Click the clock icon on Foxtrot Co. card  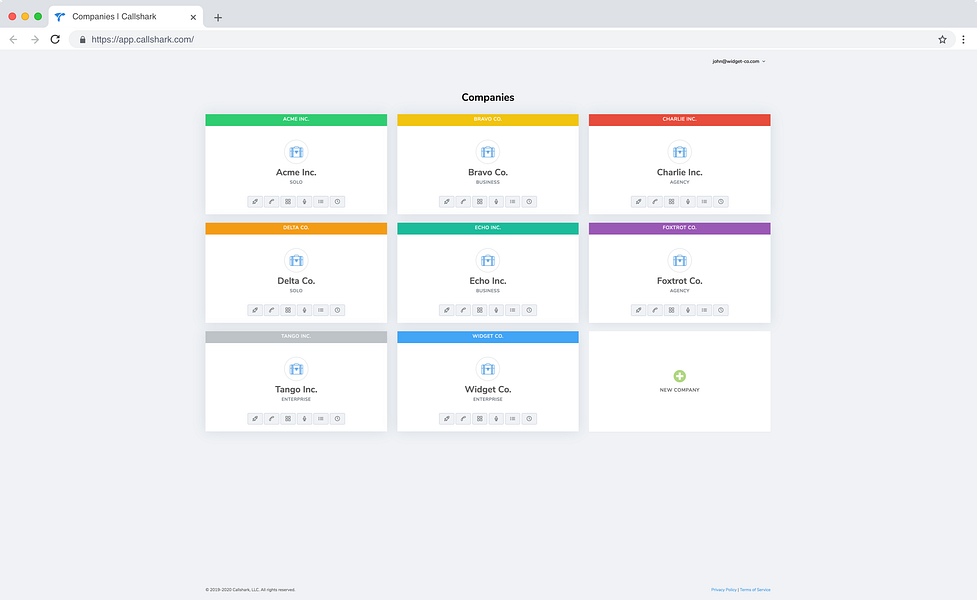click(721, 310)
